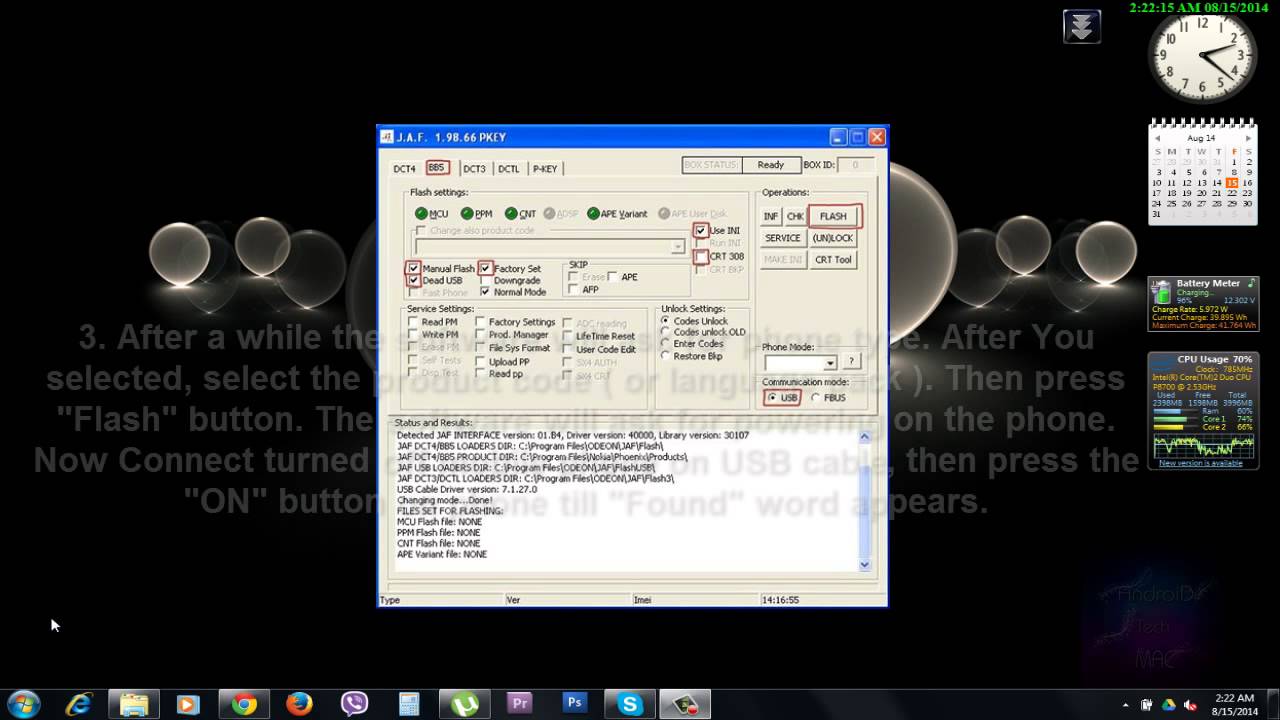Check the Skip AFP checkbox
Viewport: 1280px width, 720px height.
573,290
